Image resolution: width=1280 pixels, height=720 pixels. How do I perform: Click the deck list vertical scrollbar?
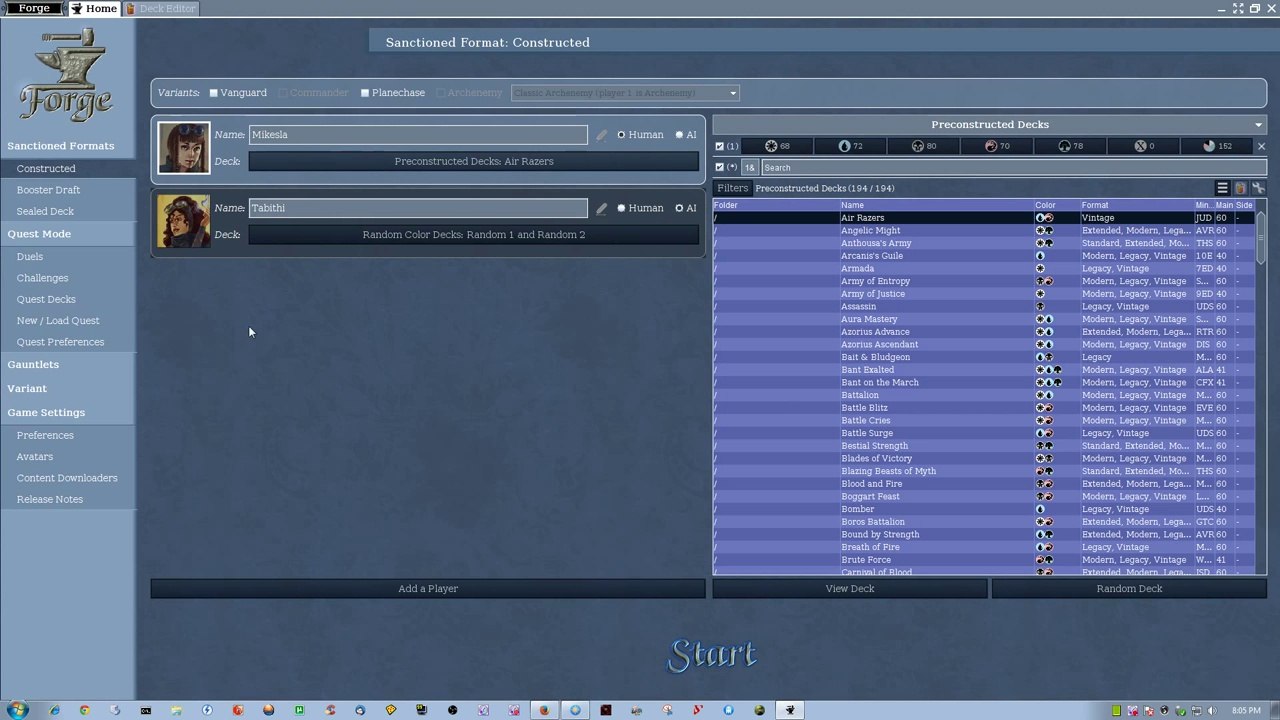pyautogui.click(x=1262, y=390)
